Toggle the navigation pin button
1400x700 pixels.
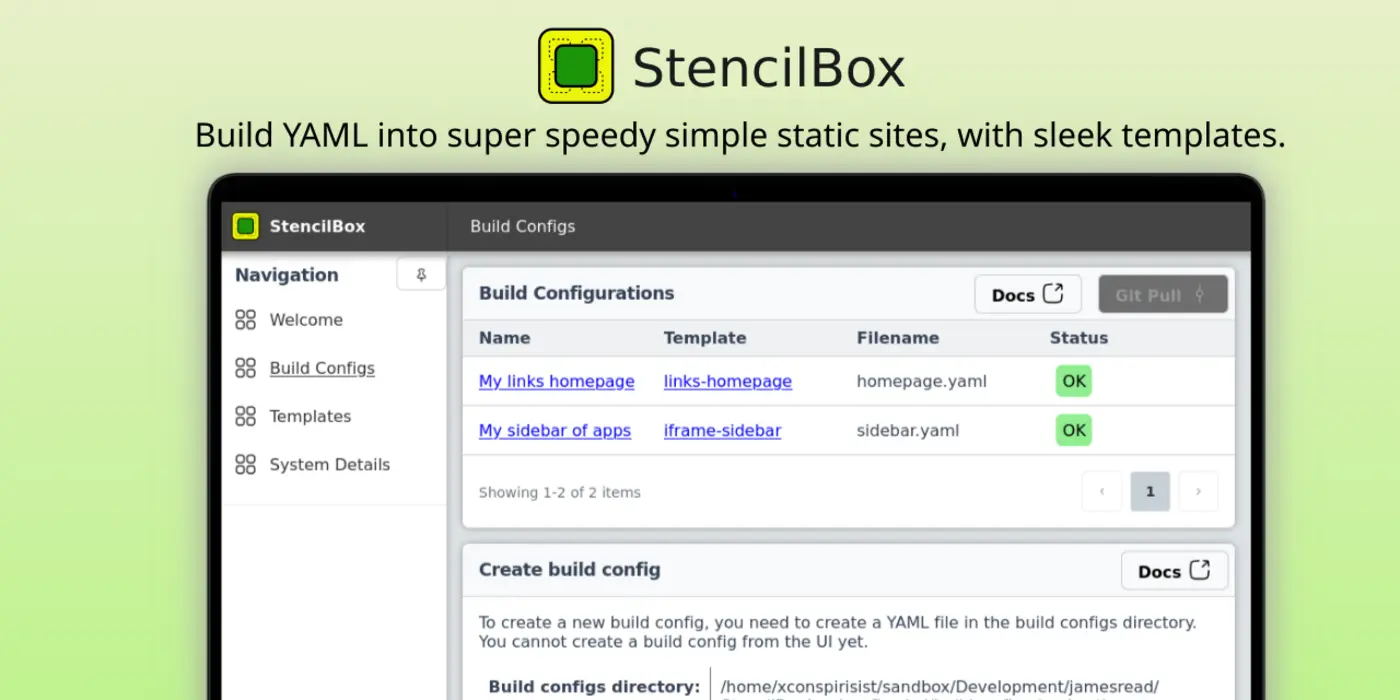click(x=421, y=274)
